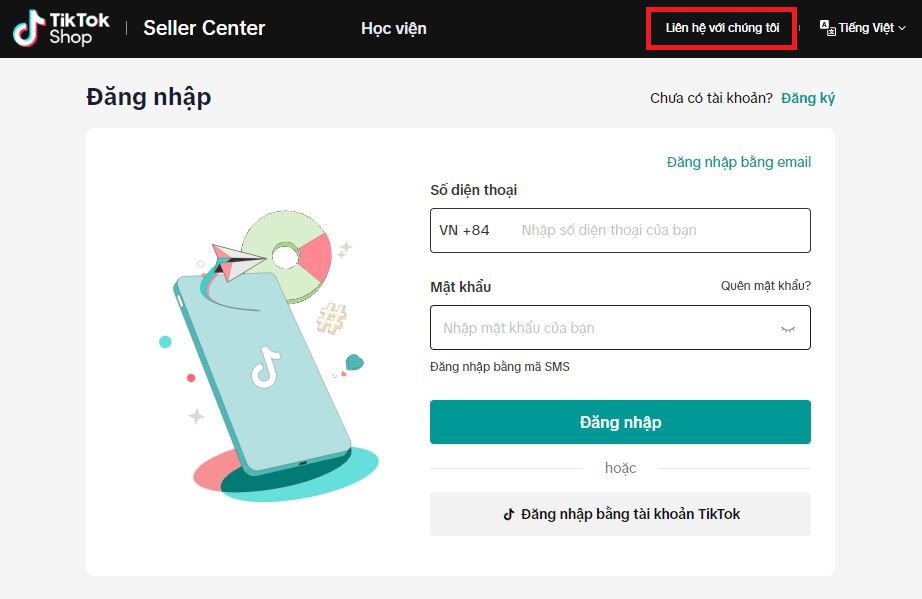
Task: Open the VN +84 country code selector
Action: click(x=465, y=230)
